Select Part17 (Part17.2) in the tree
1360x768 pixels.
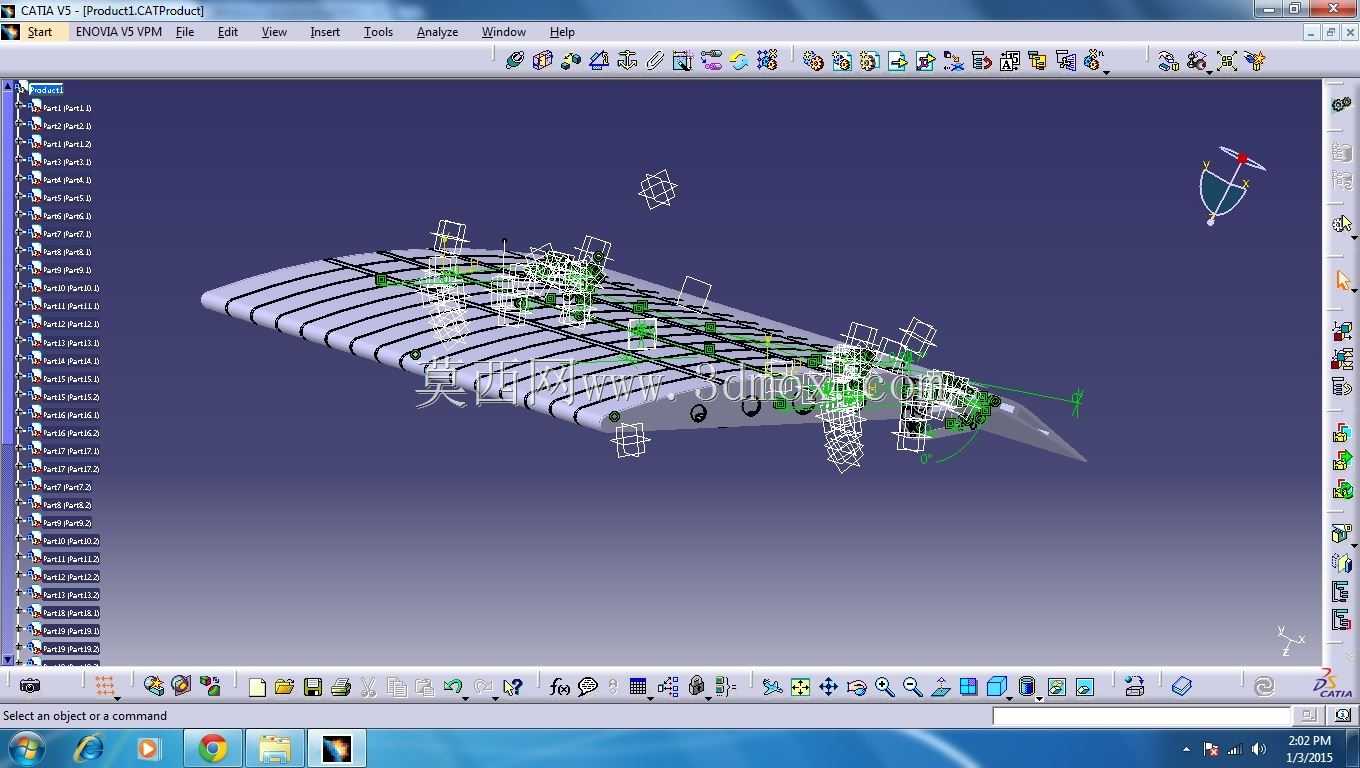71,469
